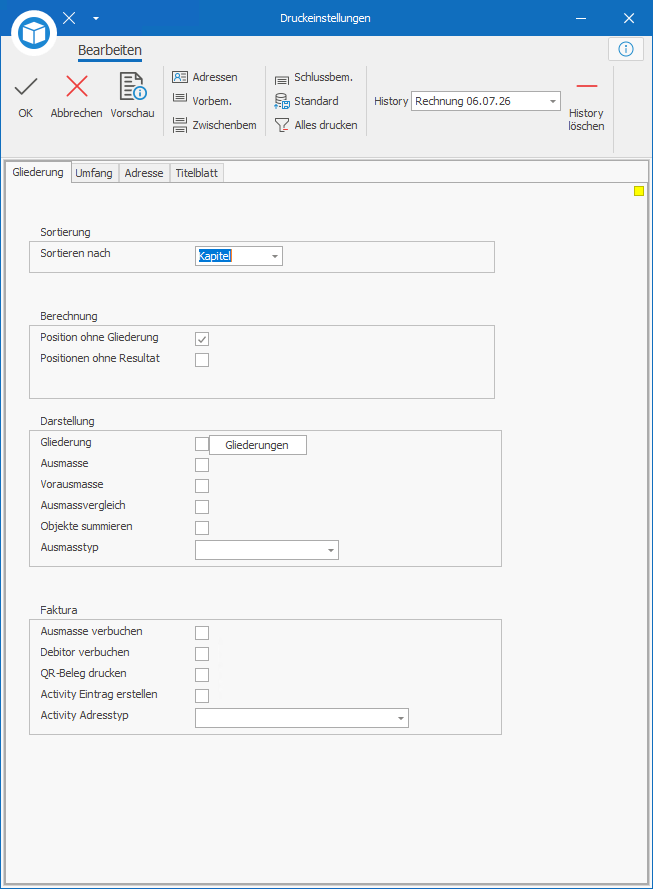This screenshot has height=889, width=653.
Task: Open quick access toolbar dropdown arrow
Action: [x=96, y=18]
